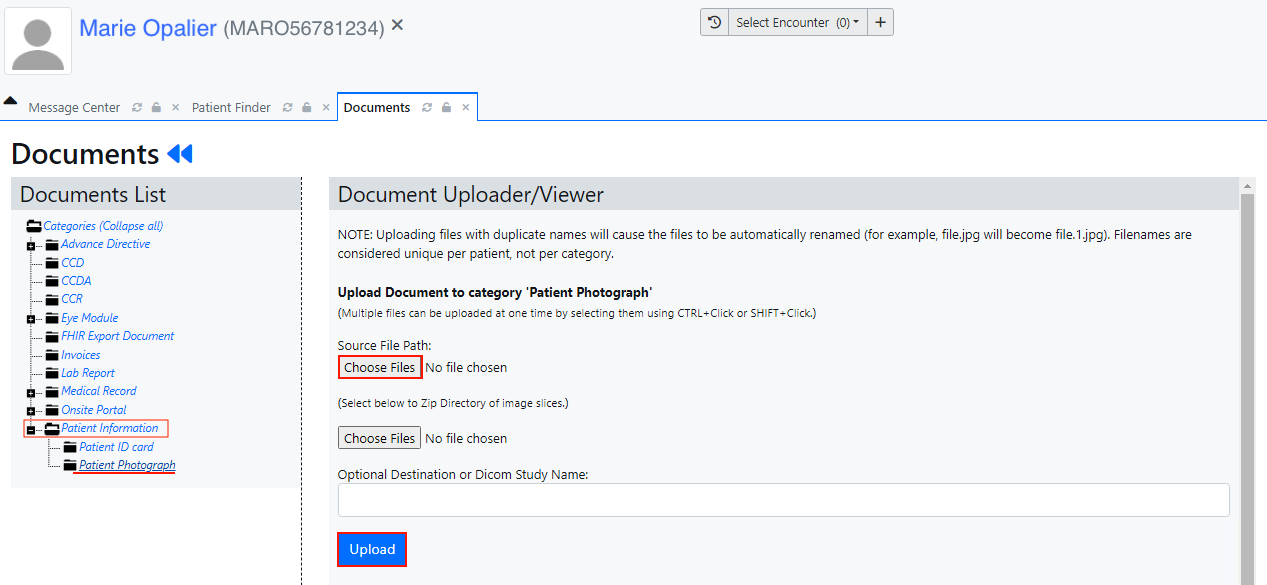Click the double-left arrow beside Documents heading

pyautogui.click(x=180, y=154)
